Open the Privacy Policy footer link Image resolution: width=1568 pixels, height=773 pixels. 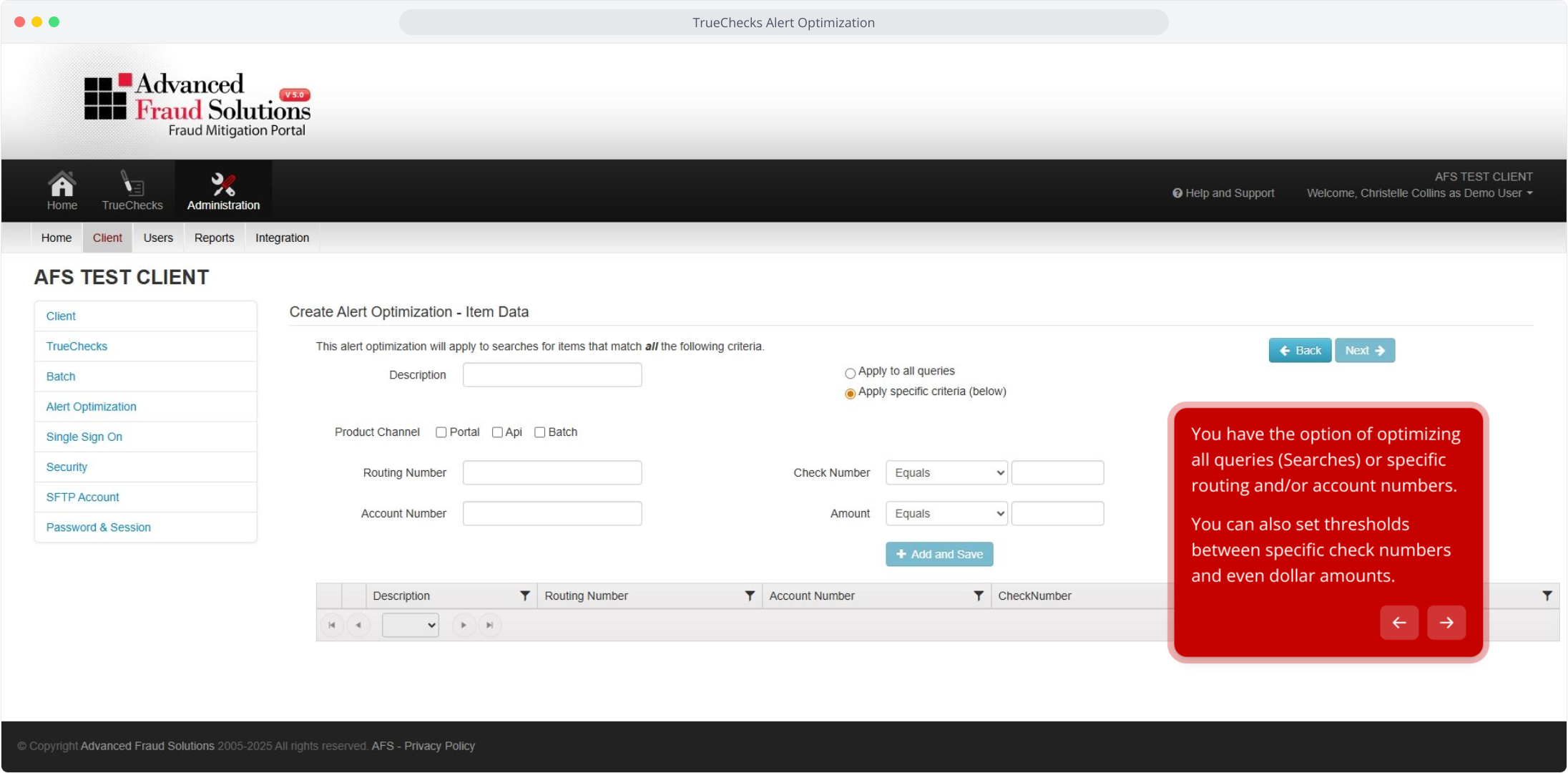(x=439, y=746)
